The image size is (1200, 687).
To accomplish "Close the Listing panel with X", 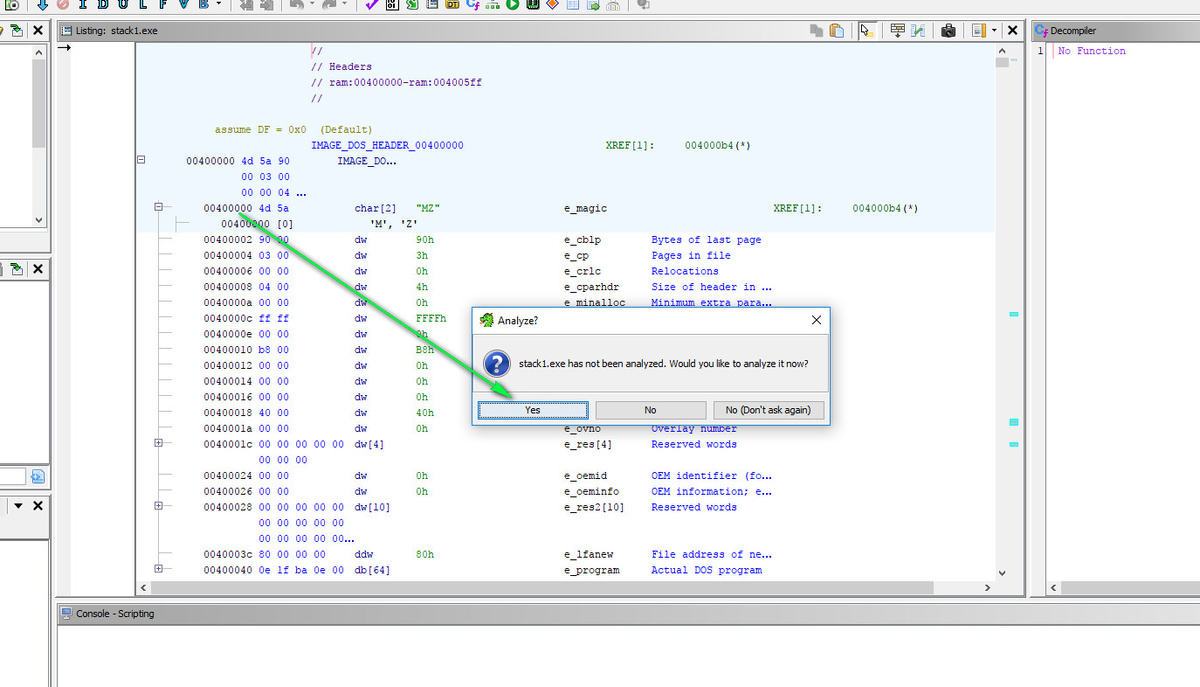I will tap(1012, 31).
